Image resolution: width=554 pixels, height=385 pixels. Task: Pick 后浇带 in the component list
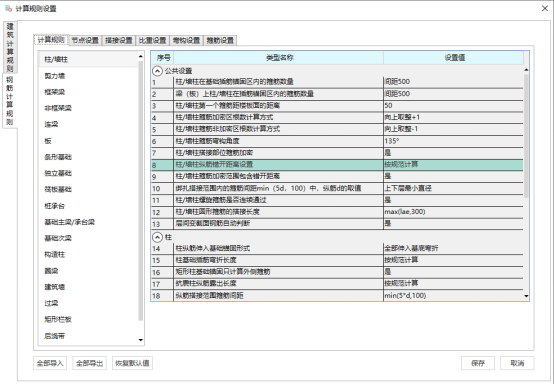tap(88, 336)
